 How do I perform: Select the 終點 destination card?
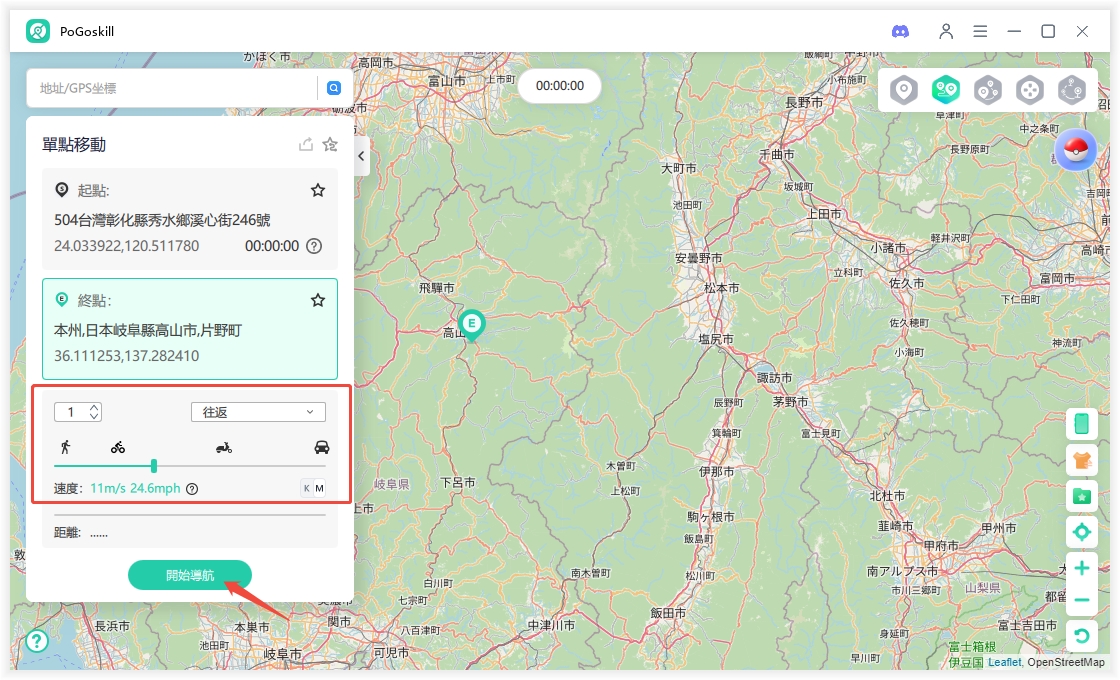[190, 329]
